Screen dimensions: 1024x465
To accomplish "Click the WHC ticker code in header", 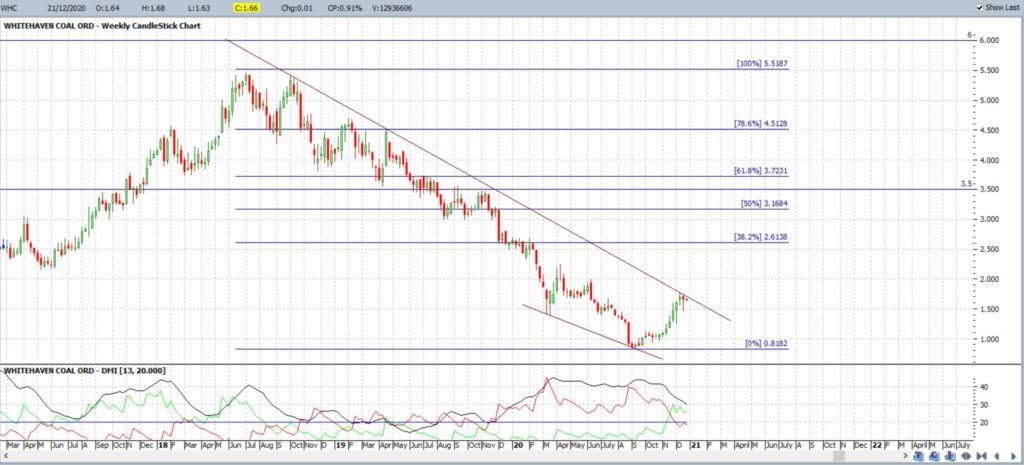I will 8,8.
